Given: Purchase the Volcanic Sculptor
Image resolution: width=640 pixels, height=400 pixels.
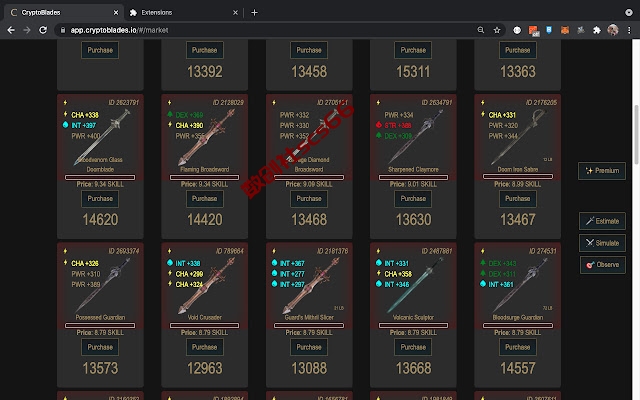Looking at the screenshot, I should (413, 347).
